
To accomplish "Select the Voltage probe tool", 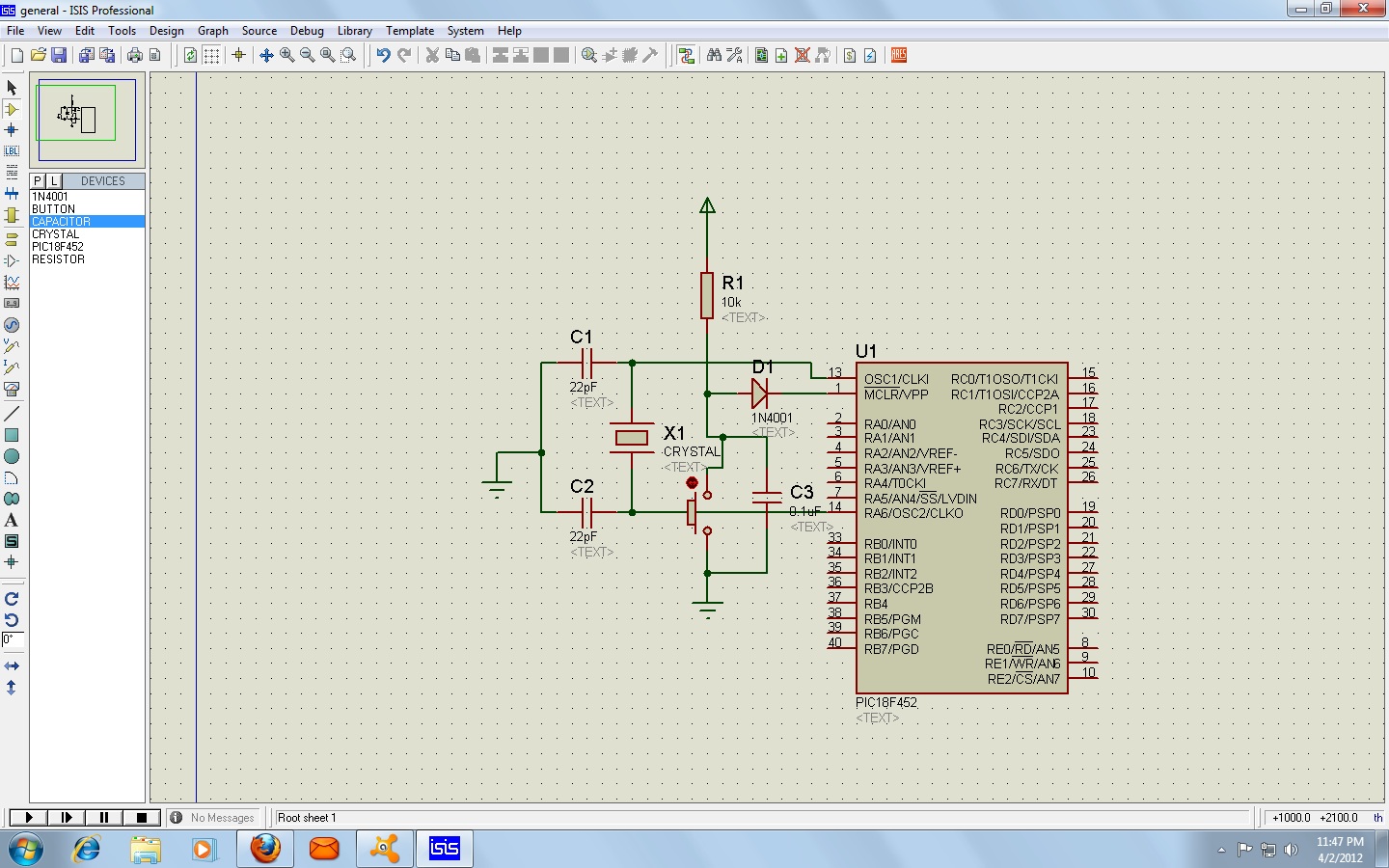I will pyautogui.click(x=12, y=345).
